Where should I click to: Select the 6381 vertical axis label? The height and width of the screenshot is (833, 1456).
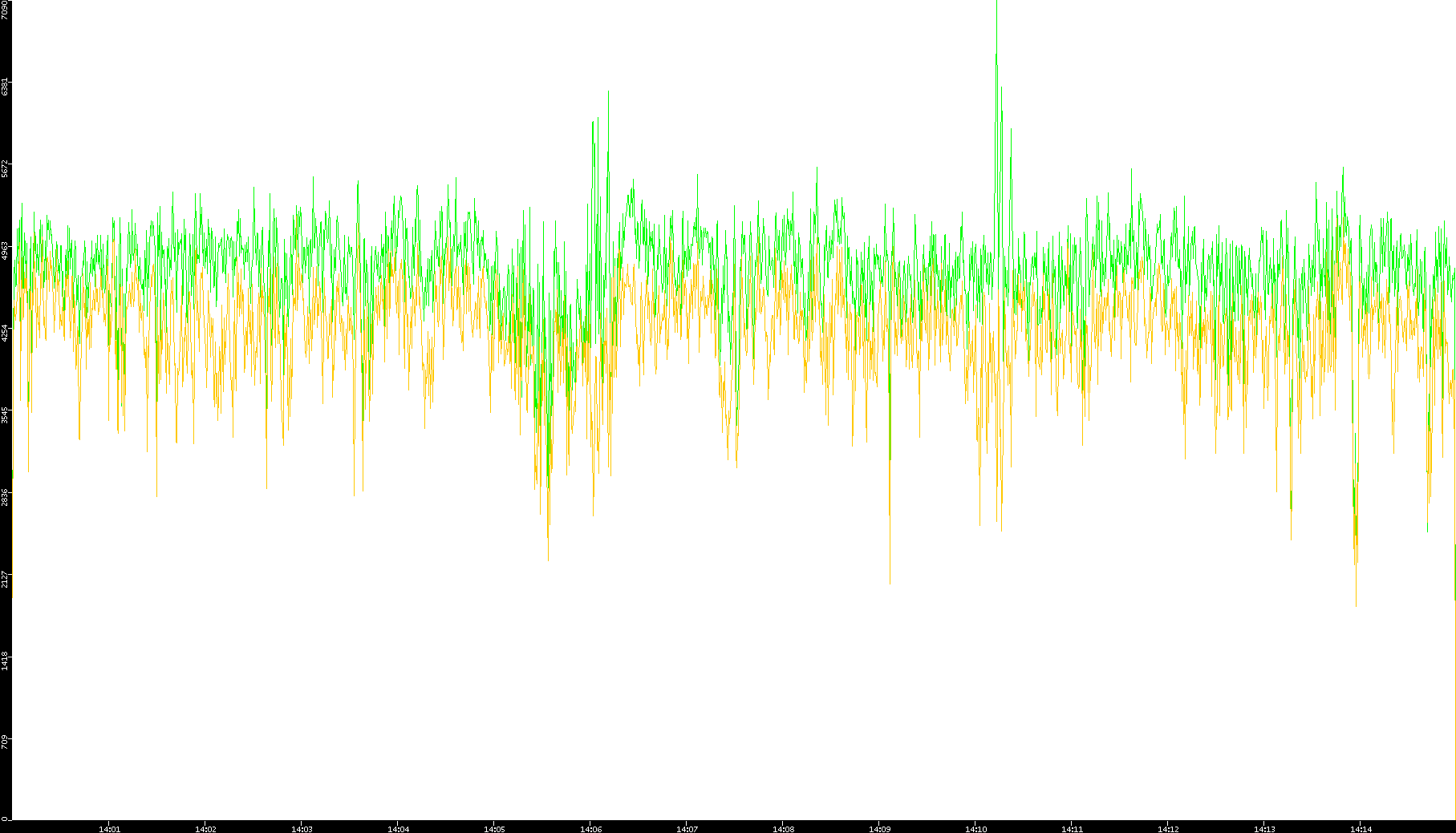click(6, 87)
